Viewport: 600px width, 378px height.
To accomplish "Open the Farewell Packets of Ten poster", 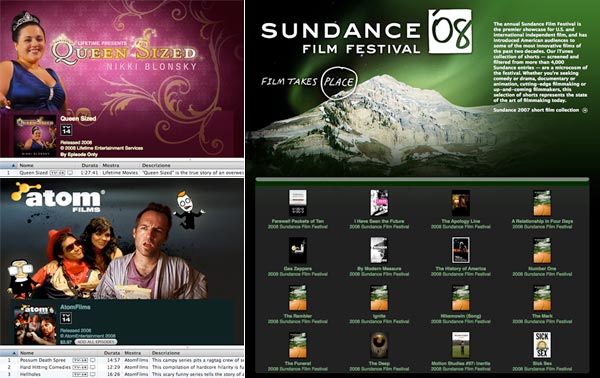I will (297, 203).
